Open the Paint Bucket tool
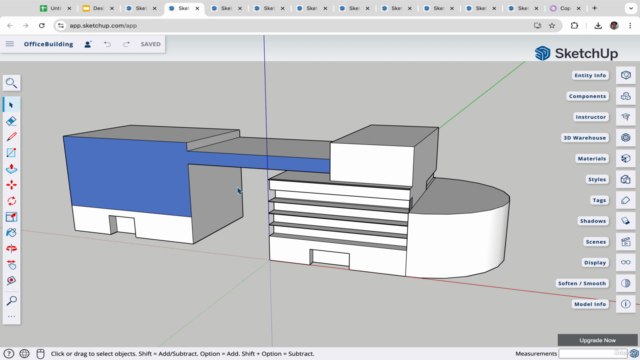 [x=11, y=233]
